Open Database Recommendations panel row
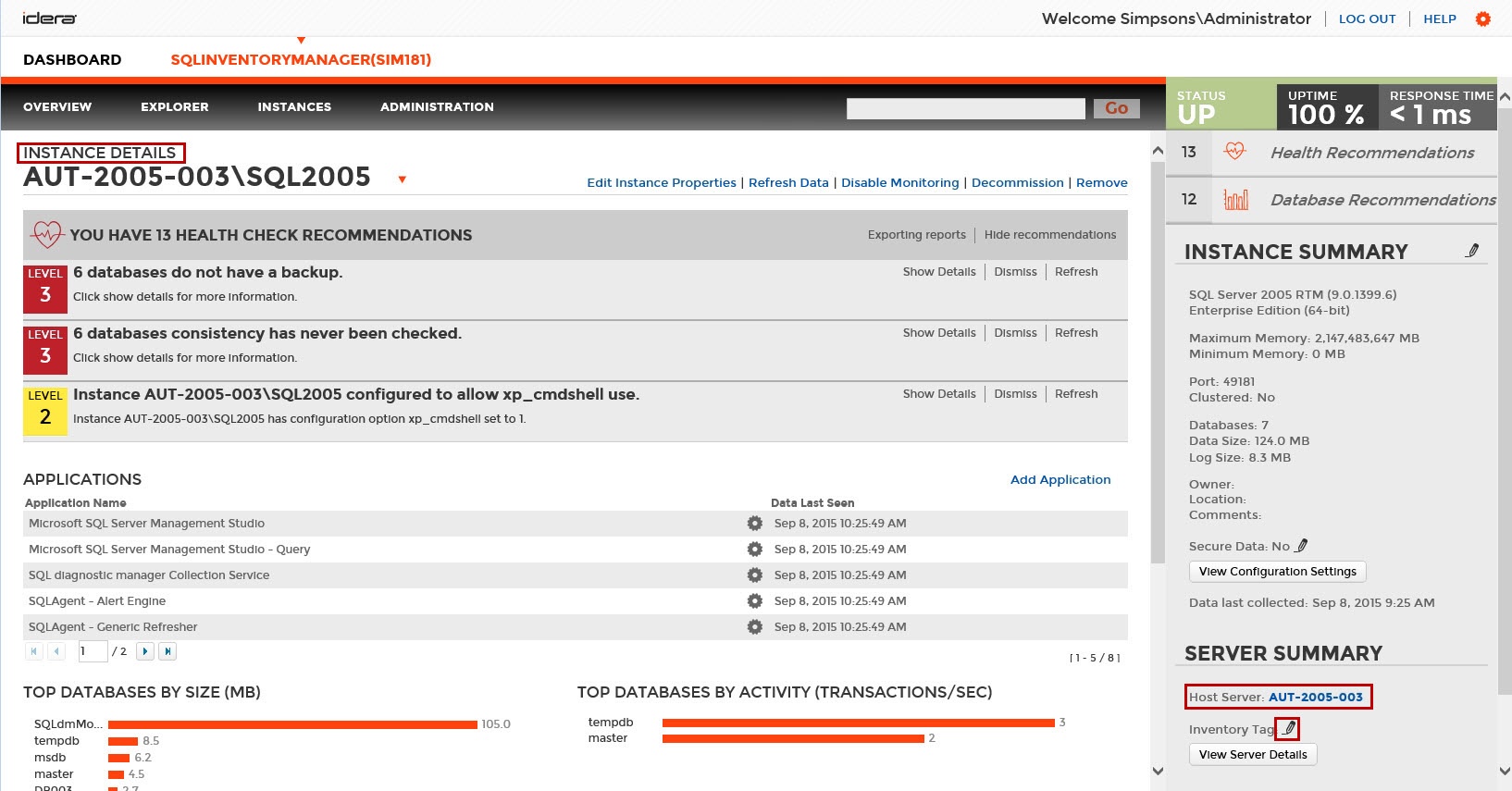1512x791 pixels. click(x=1331, y=200)
